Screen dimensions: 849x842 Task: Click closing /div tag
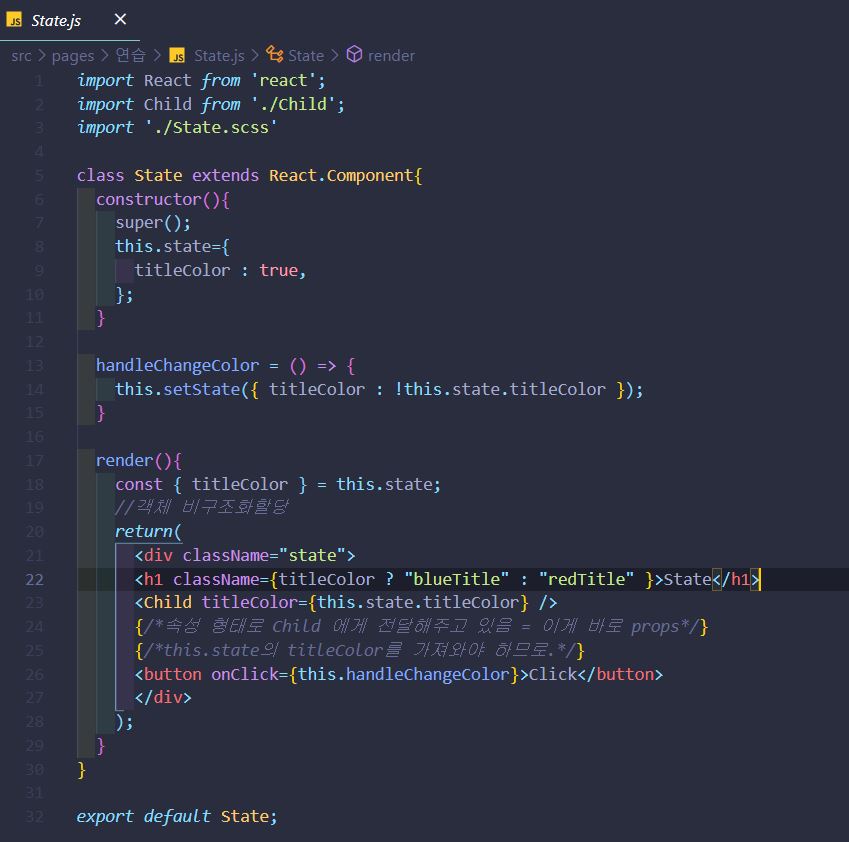pyautogui.click(x=163, y=697)
